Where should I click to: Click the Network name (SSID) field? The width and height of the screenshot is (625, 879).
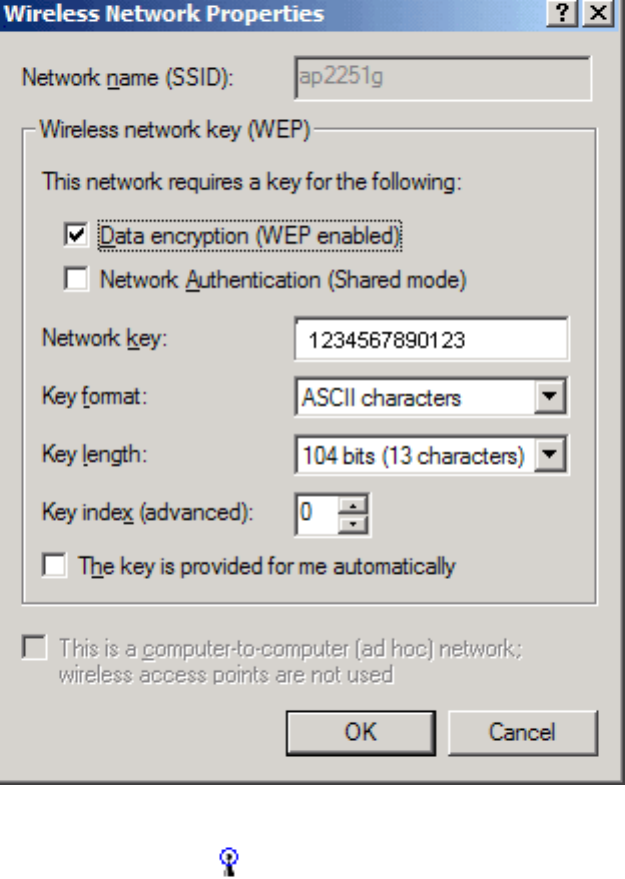click(x=442, y=78)
